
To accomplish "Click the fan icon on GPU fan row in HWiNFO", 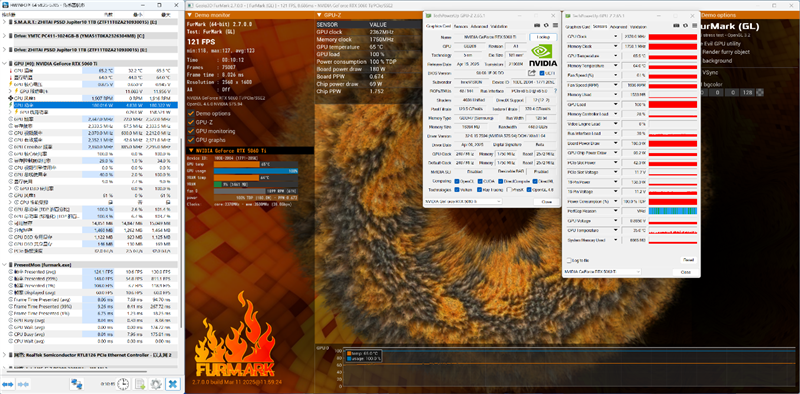I will tap(11, 97).
